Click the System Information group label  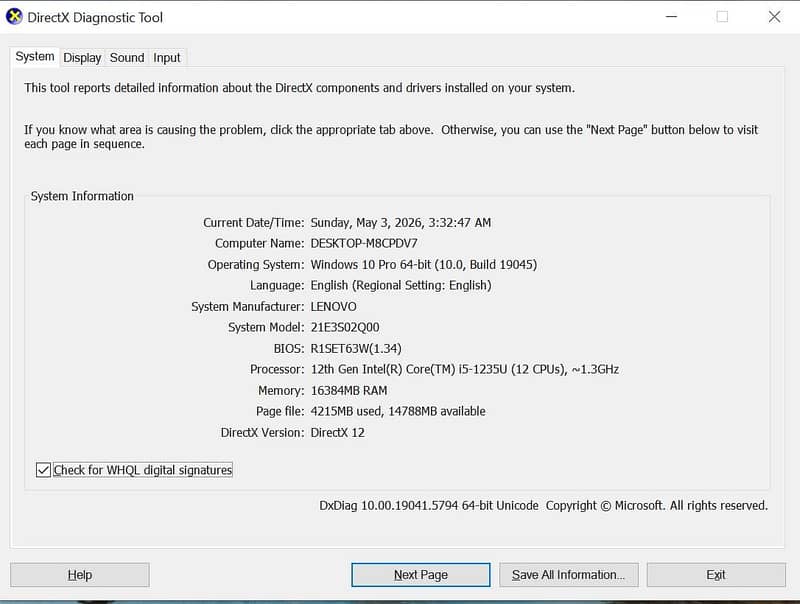click(x=82, y=196)
